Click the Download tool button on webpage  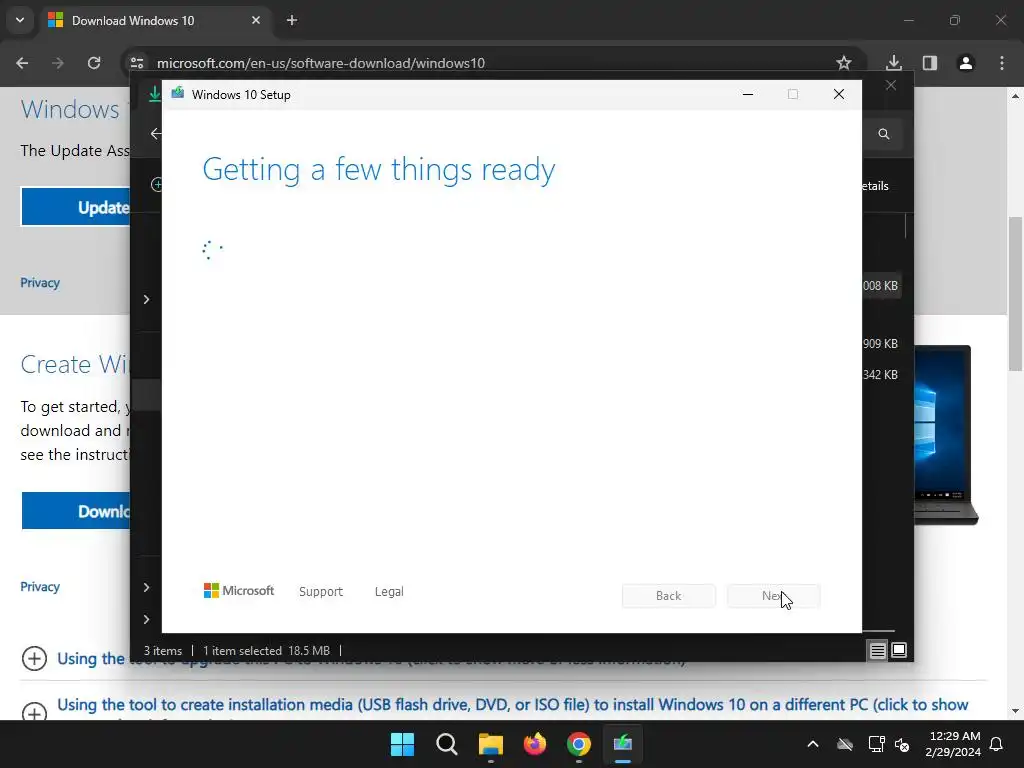(x=76, y=511)
